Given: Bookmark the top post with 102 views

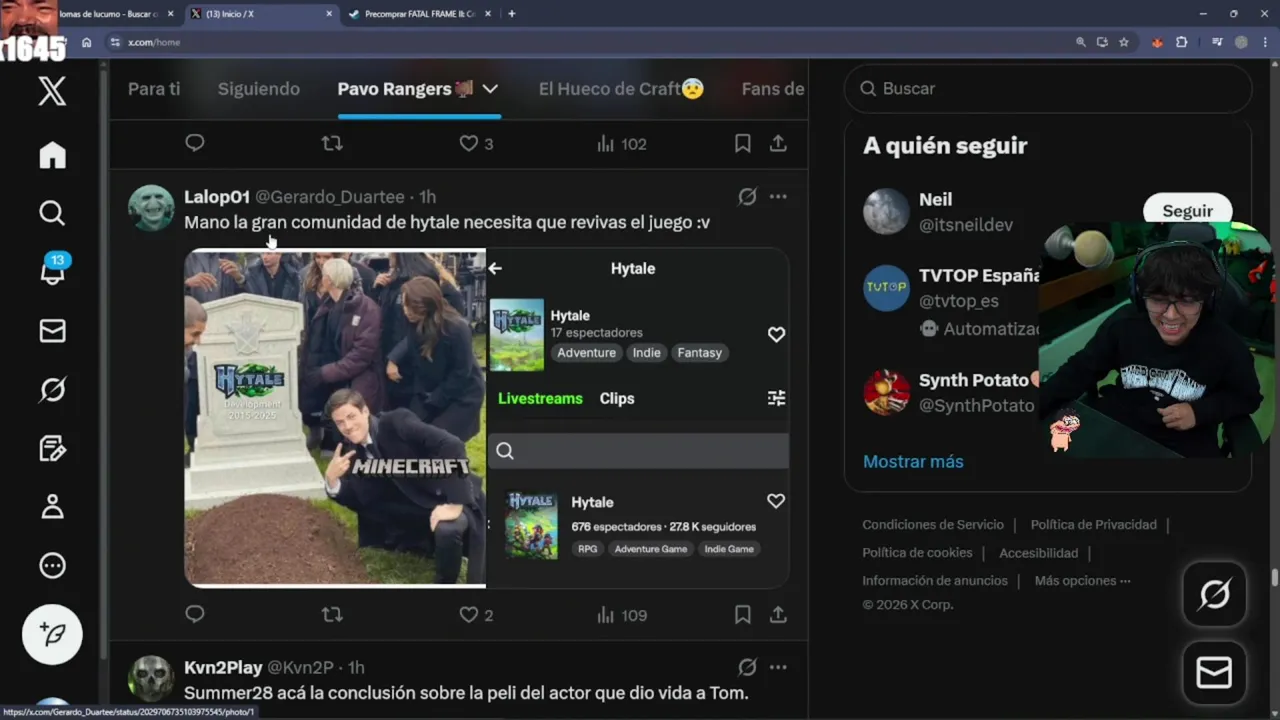Looking at the screenshot, I should [742, 143].
